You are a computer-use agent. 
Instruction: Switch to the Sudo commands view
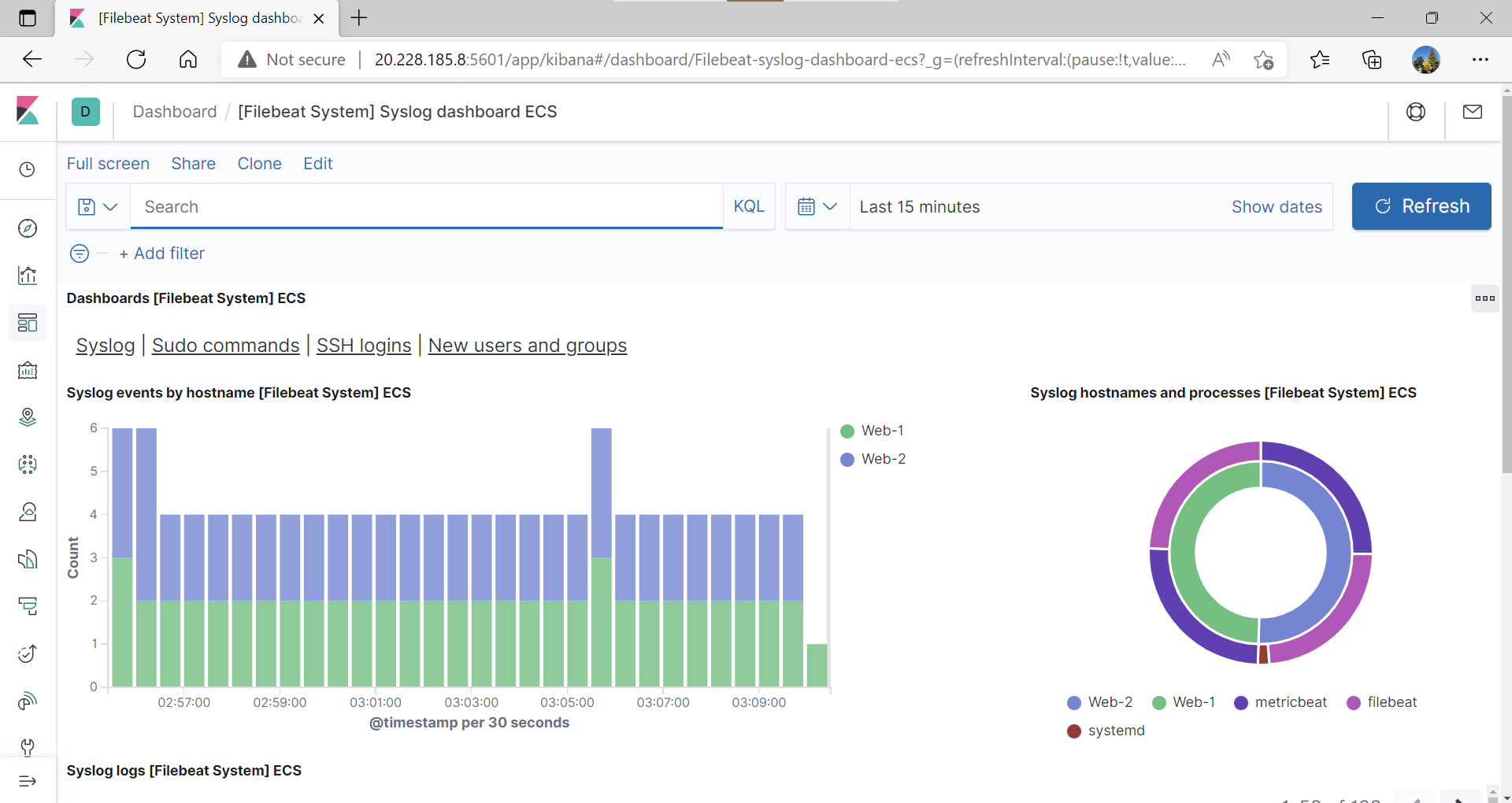225,345
